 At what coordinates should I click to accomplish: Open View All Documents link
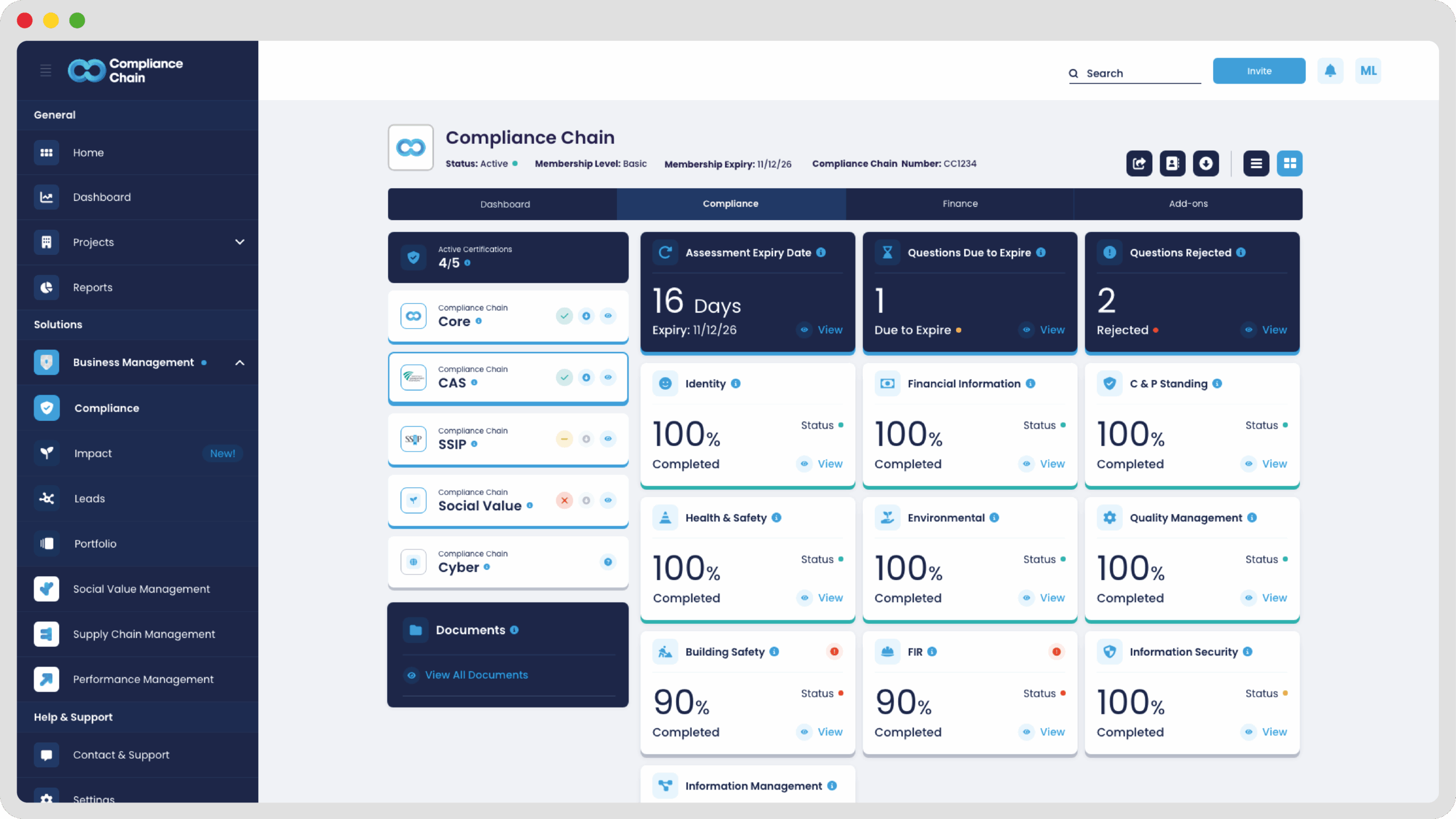(476, 675)
